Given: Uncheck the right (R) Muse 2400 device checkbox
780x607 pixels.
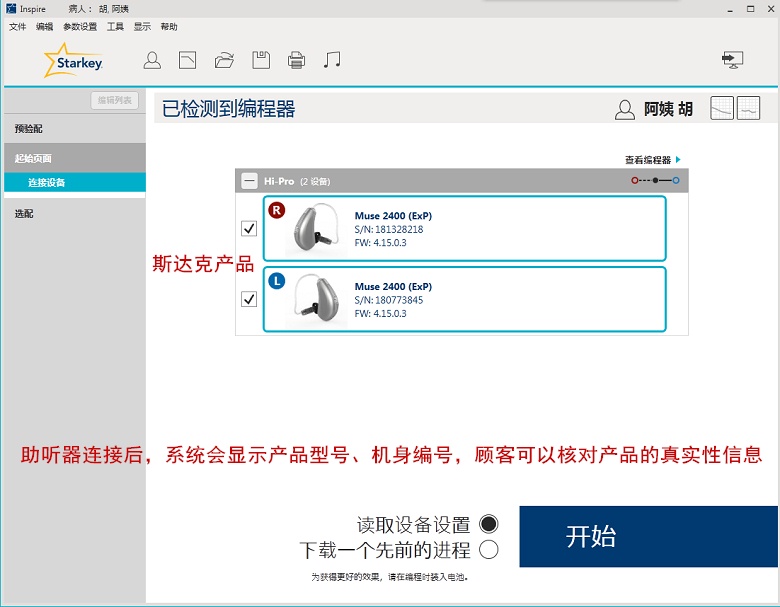Looking at the screenshot, I should (249, 228).
